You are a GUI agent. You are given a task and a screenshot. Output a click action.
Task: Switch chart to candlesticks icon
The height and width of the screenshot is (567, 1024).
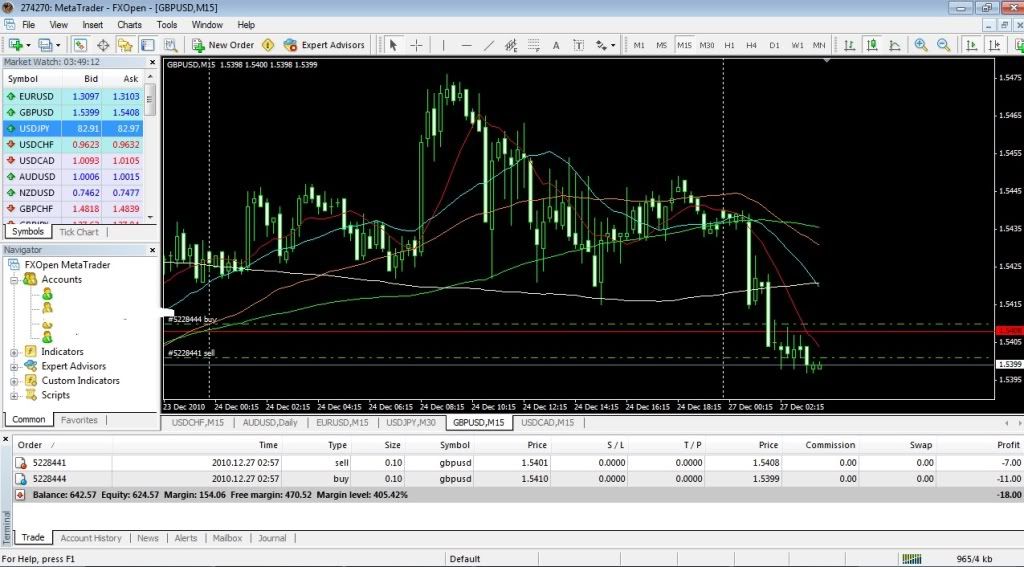(x=872, y=45)
